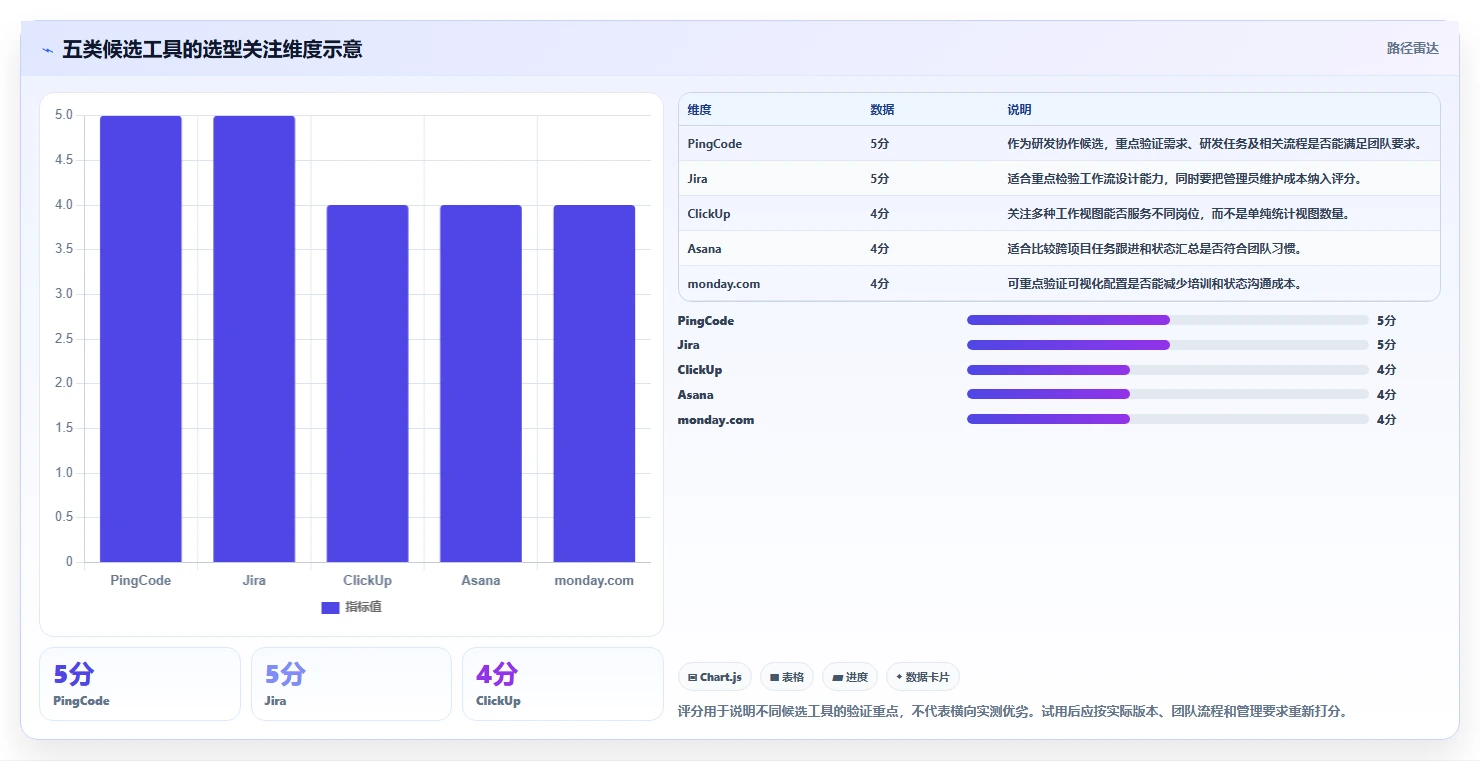Image resolution: width=1480 pixels, height=761 pixels.
Task: Click the 指标值 legend label
Action: click(364, 607)
